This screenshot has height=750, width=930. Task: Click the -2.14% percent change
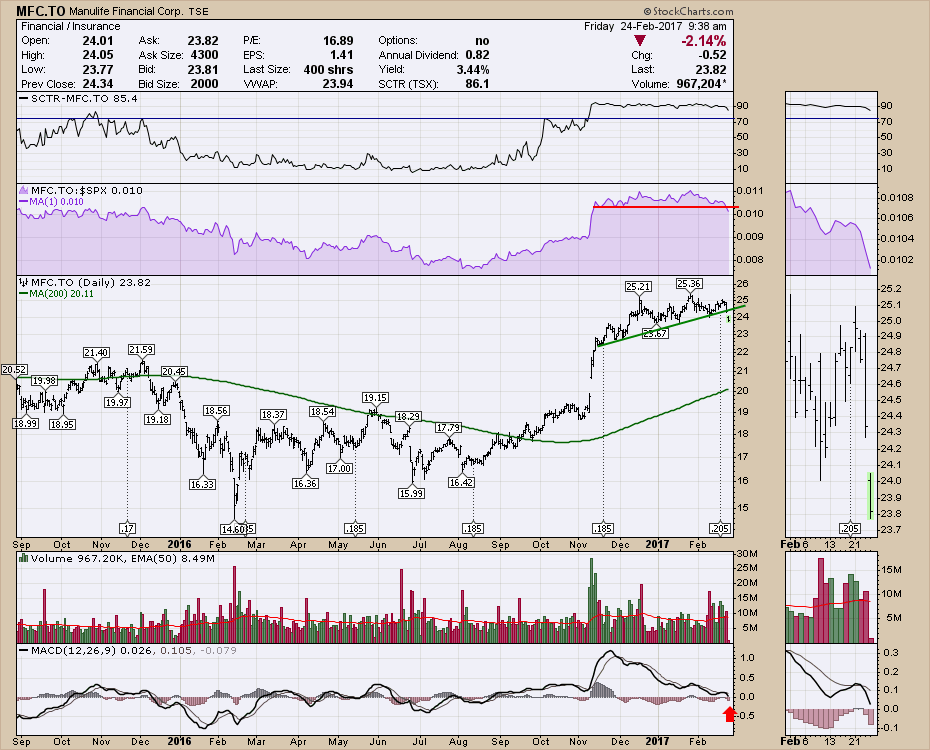coord(703,40)
